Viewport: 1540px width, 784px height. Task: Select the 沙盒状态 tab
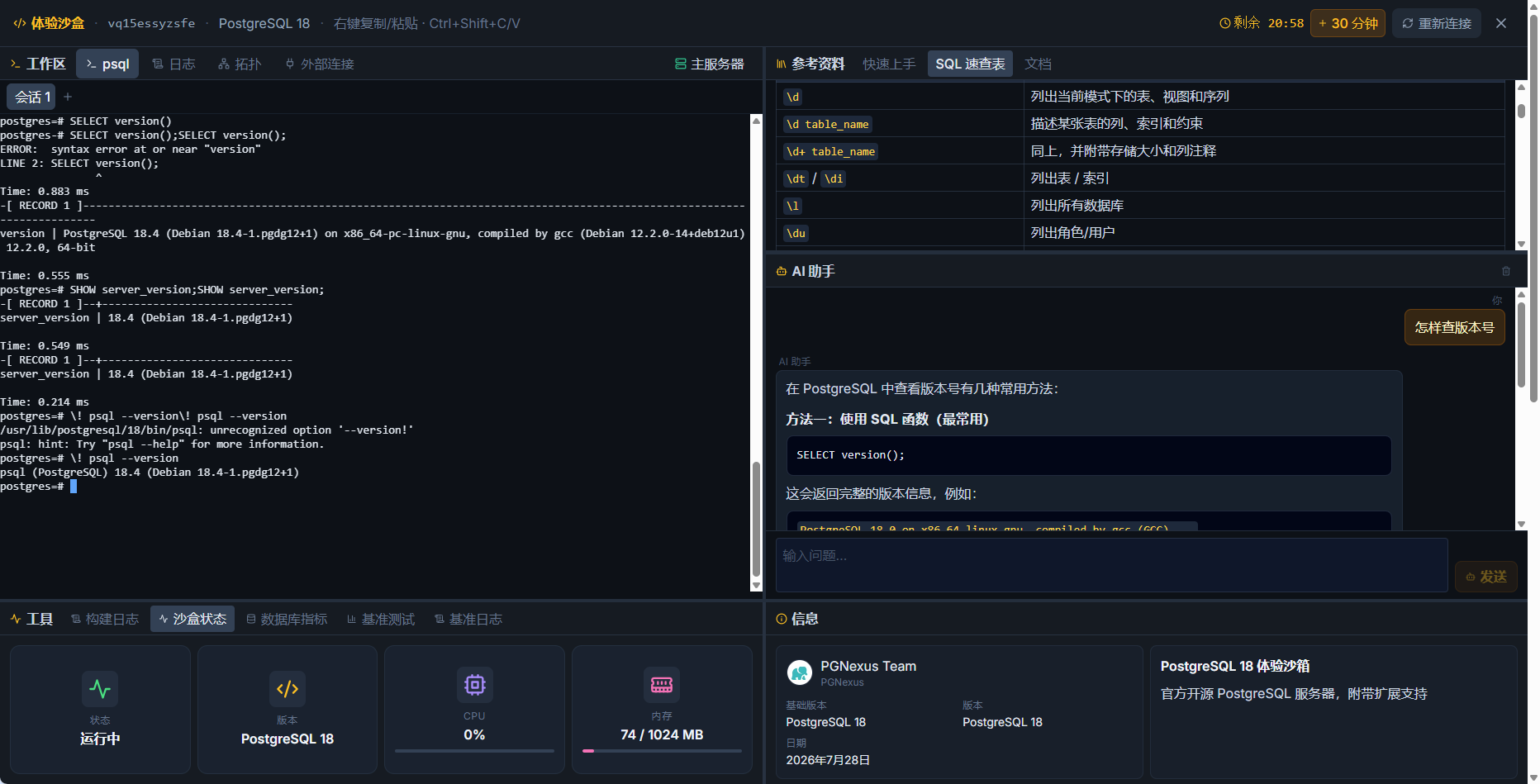pyautogui.click(x=192, y=619)
